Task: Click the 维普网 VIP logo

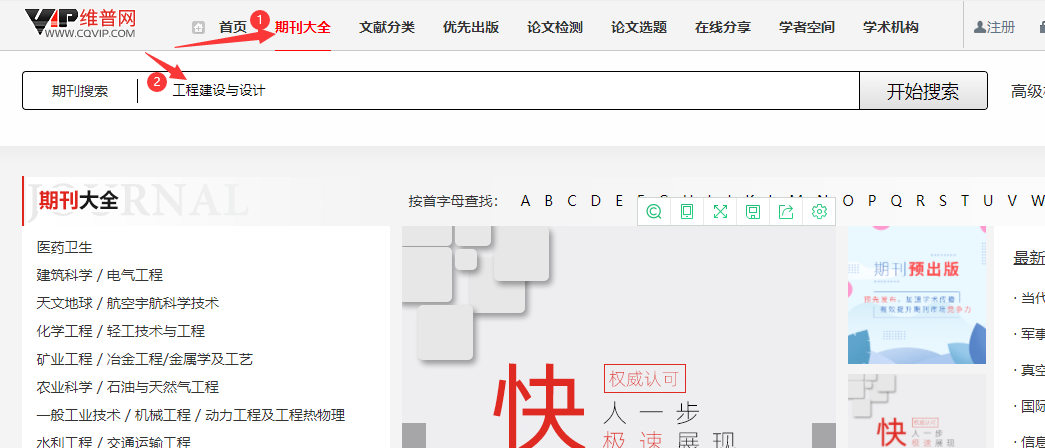Action: click(80, 24)
